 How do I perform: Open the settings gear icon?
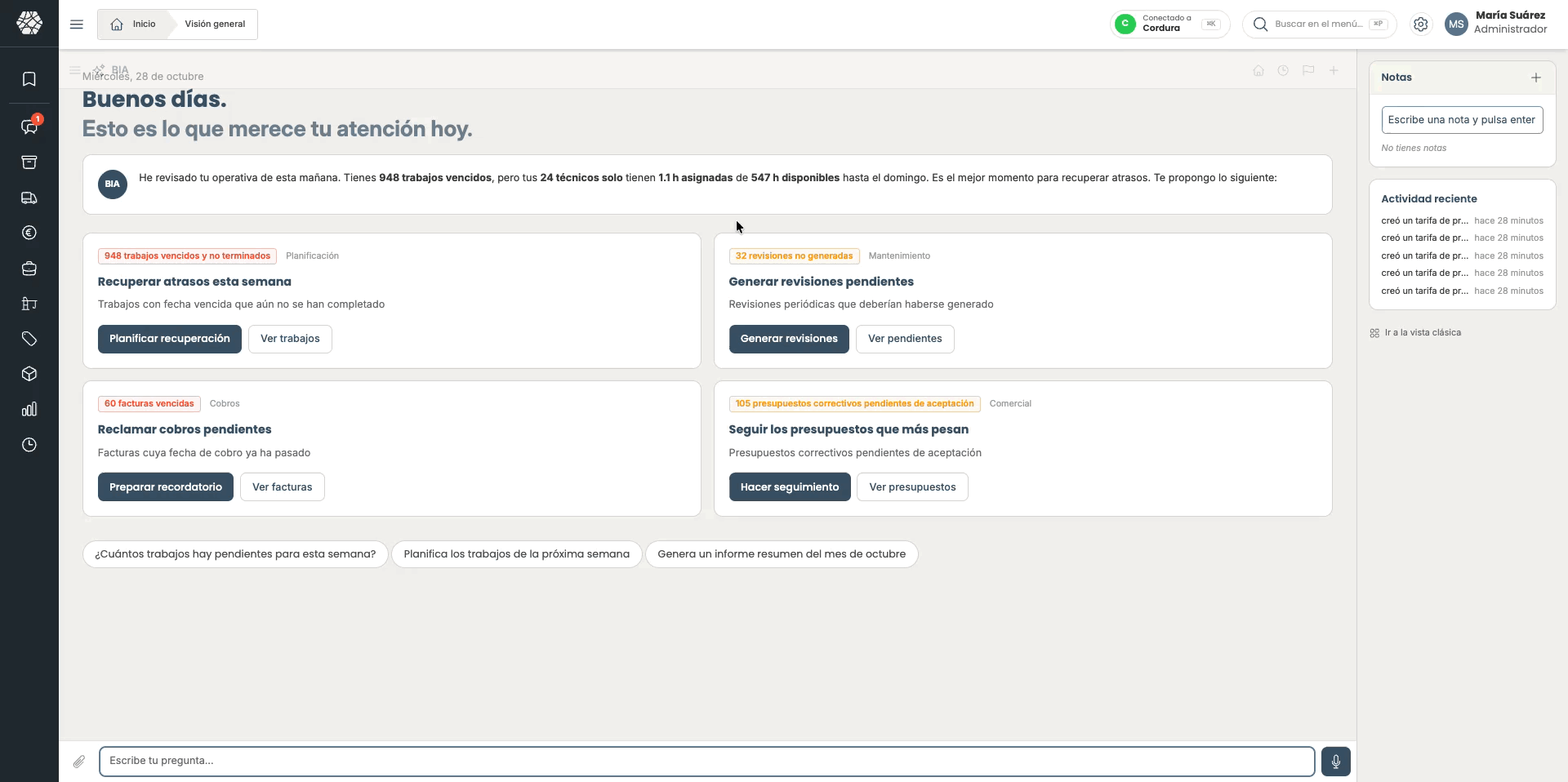tap(1421, 24)
